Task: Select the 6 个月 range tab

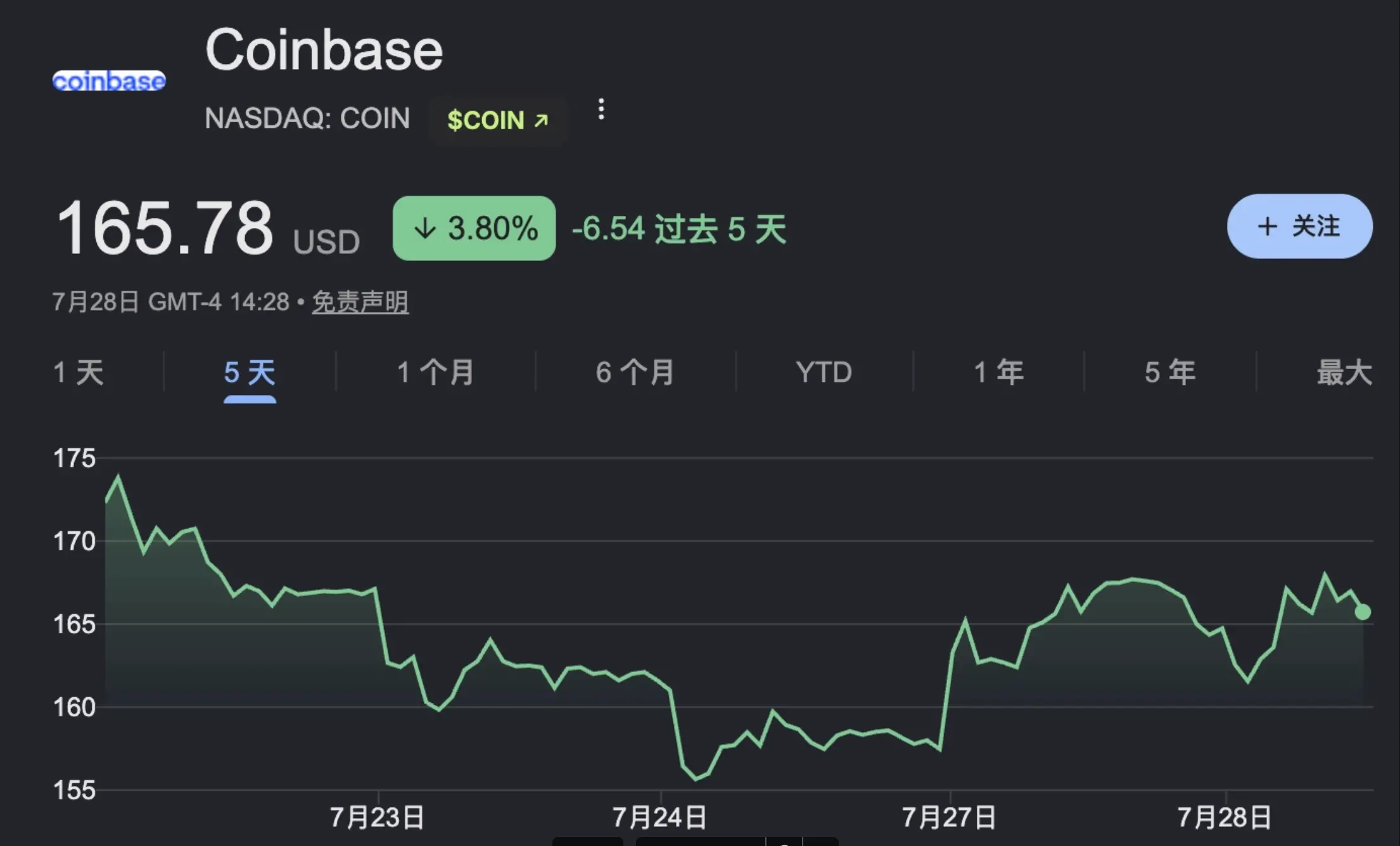Action: (635, 372)
